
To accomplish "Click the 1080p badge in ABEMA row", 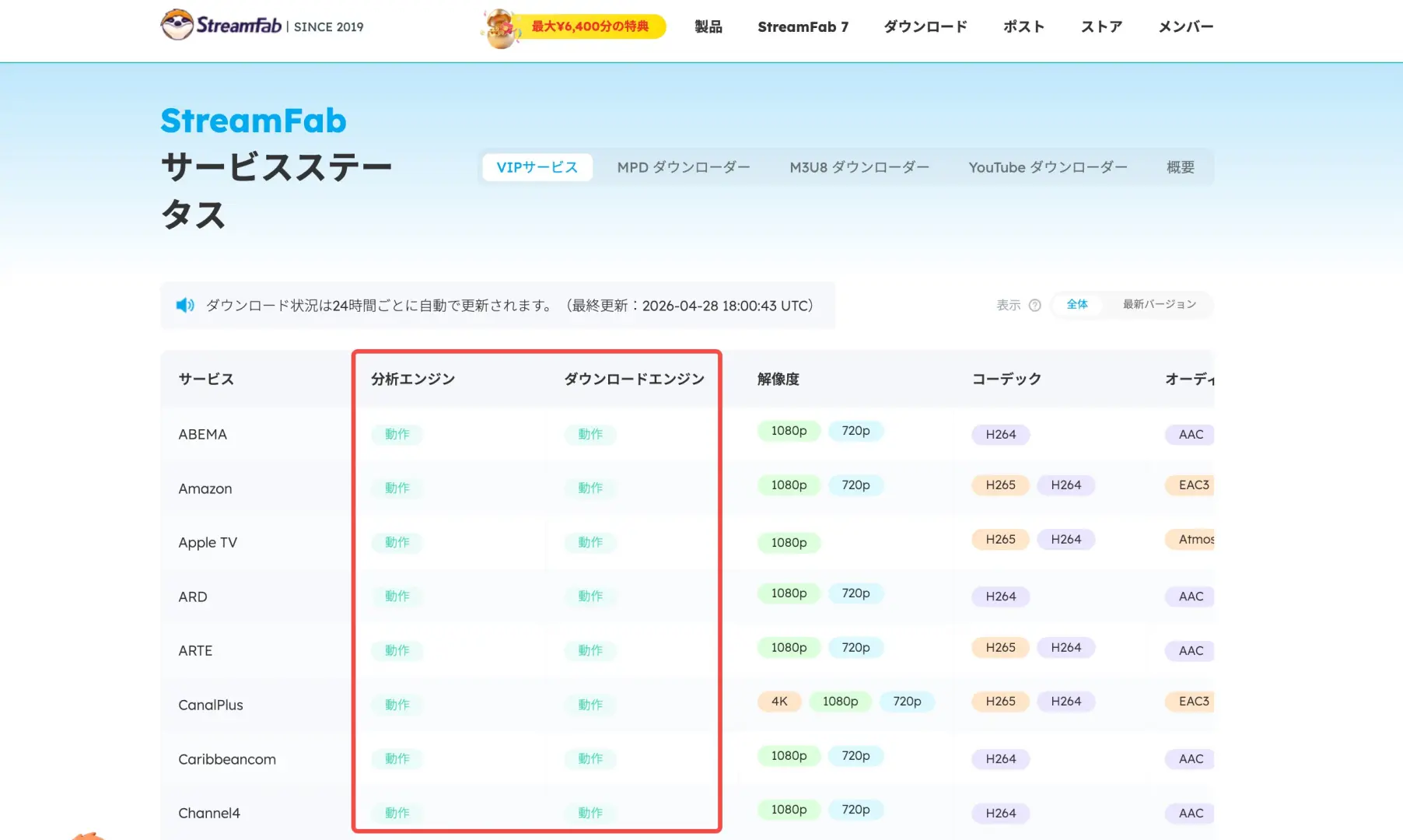I will click(789, 431).
